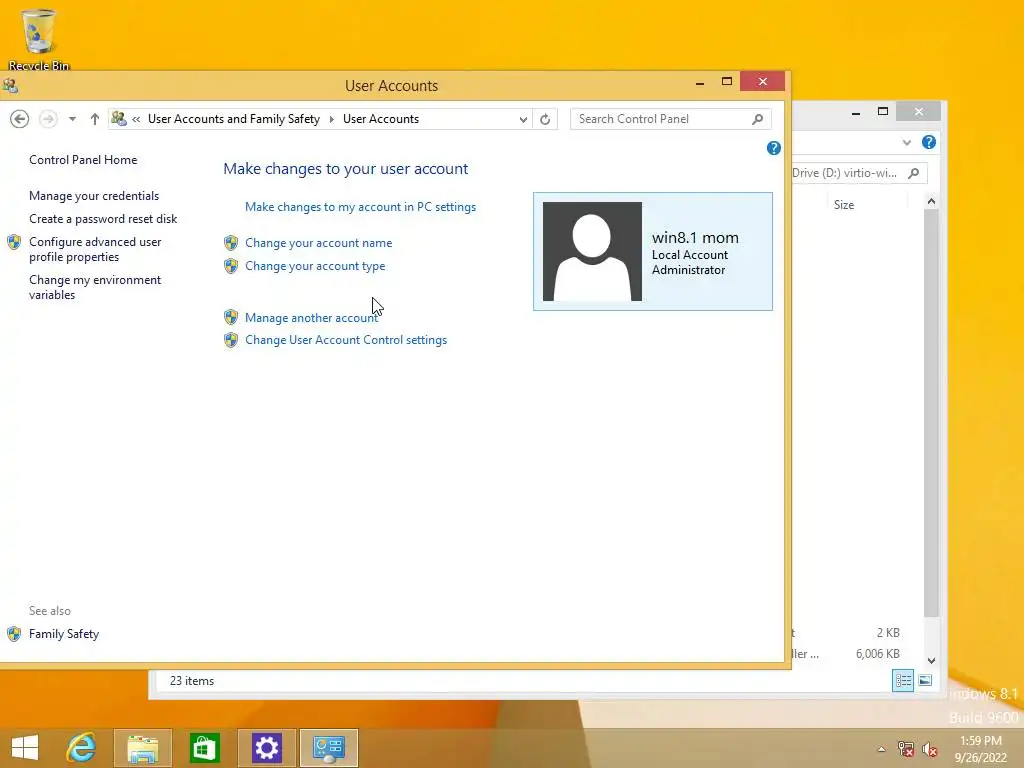Click the shield icon beside Manage another account
The width and height of the screenshot is (1024, 768).
click(x=231, y=317)
